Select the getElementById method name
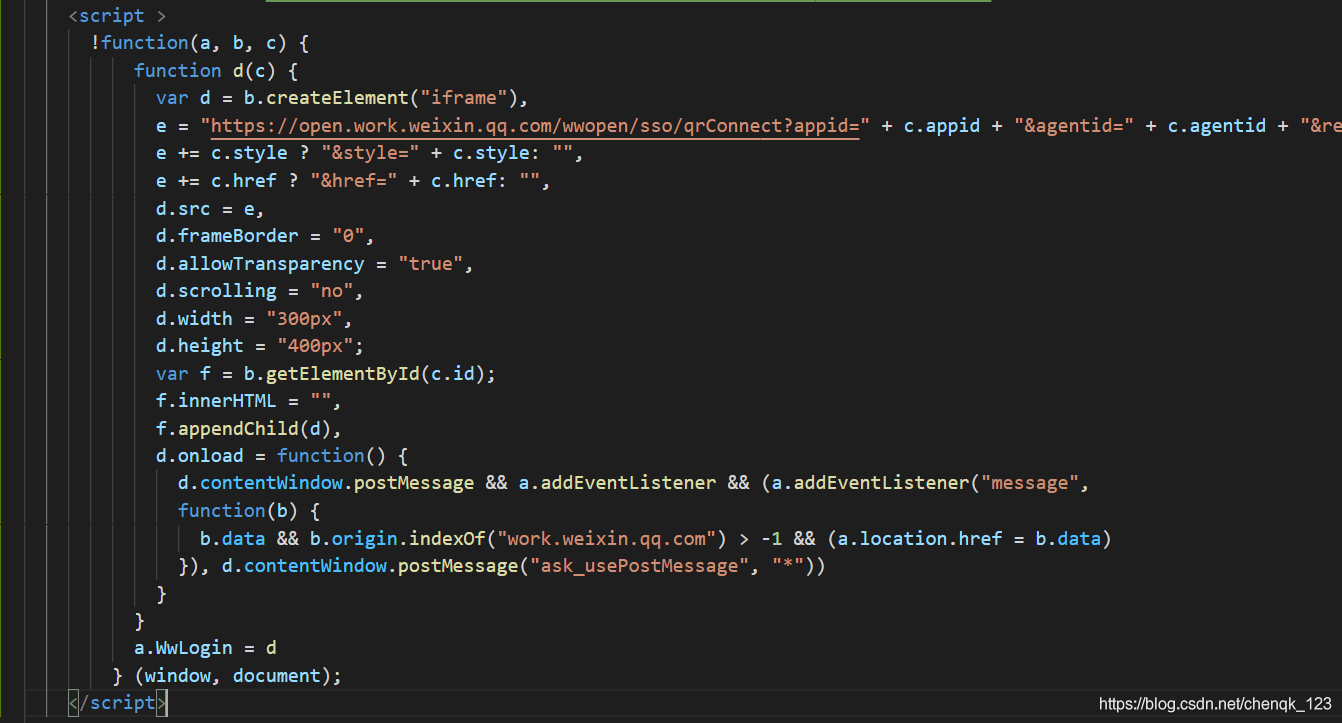The width and height of the screenshot is (1342, 723). tap(343, 374)
